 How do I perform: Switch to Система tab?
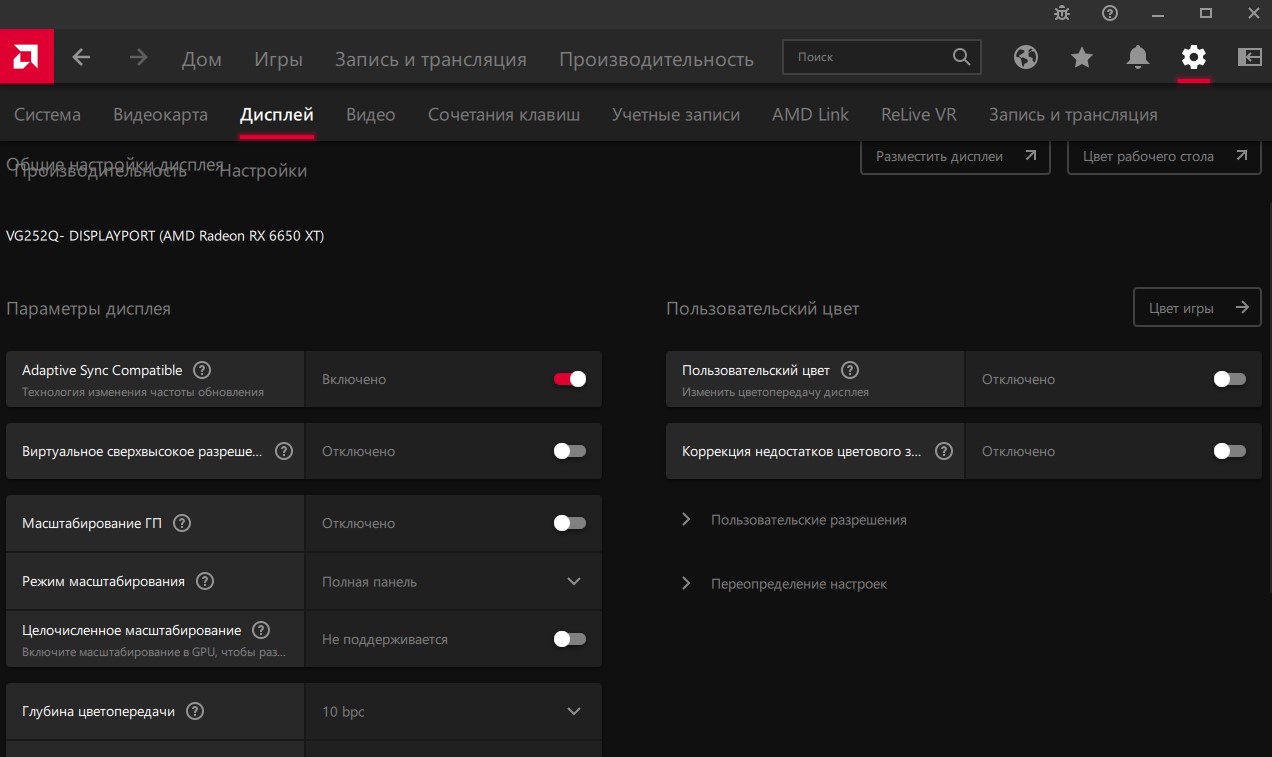(x=48, y=114)
